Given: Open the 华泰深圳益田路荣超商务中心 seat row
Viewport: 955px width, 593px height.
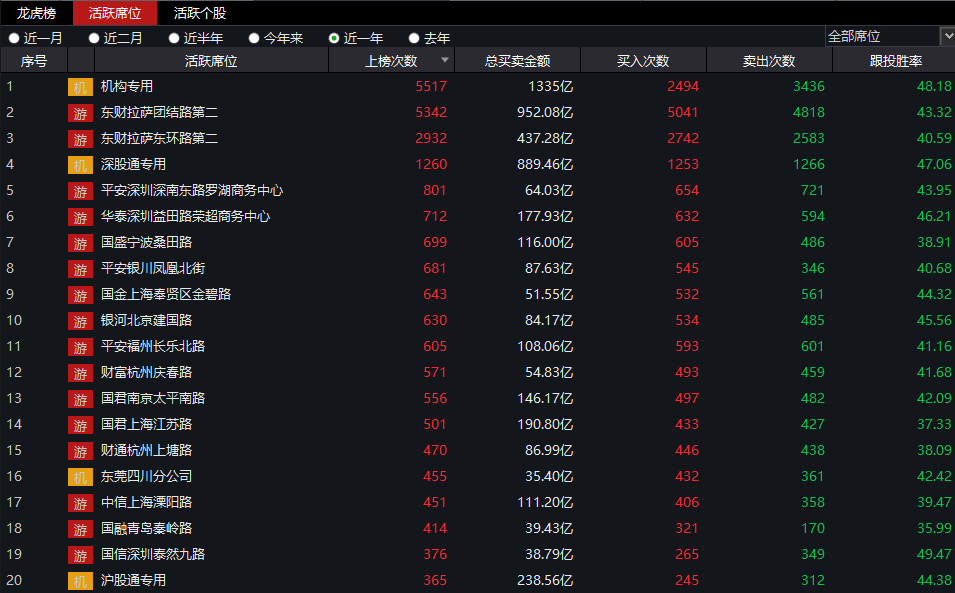Looking at the screenshot, I should [478, 217].
